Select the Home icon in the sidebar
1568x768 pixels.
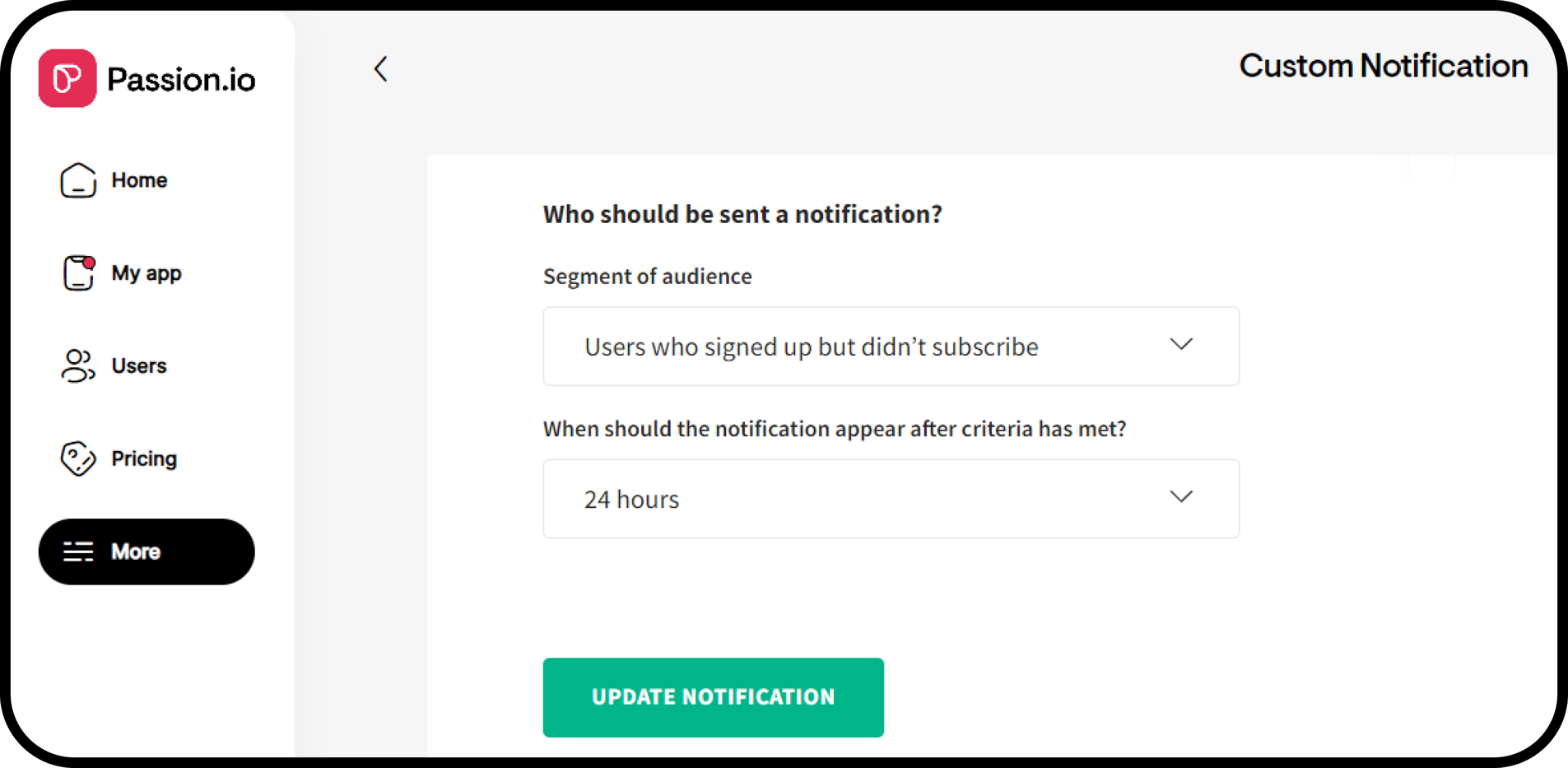click(78, 180)
